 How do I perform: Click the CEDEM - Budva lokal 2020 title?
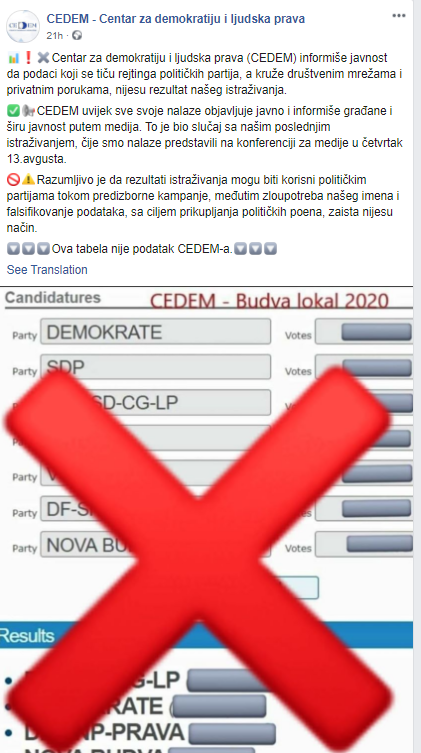[269, 301]
